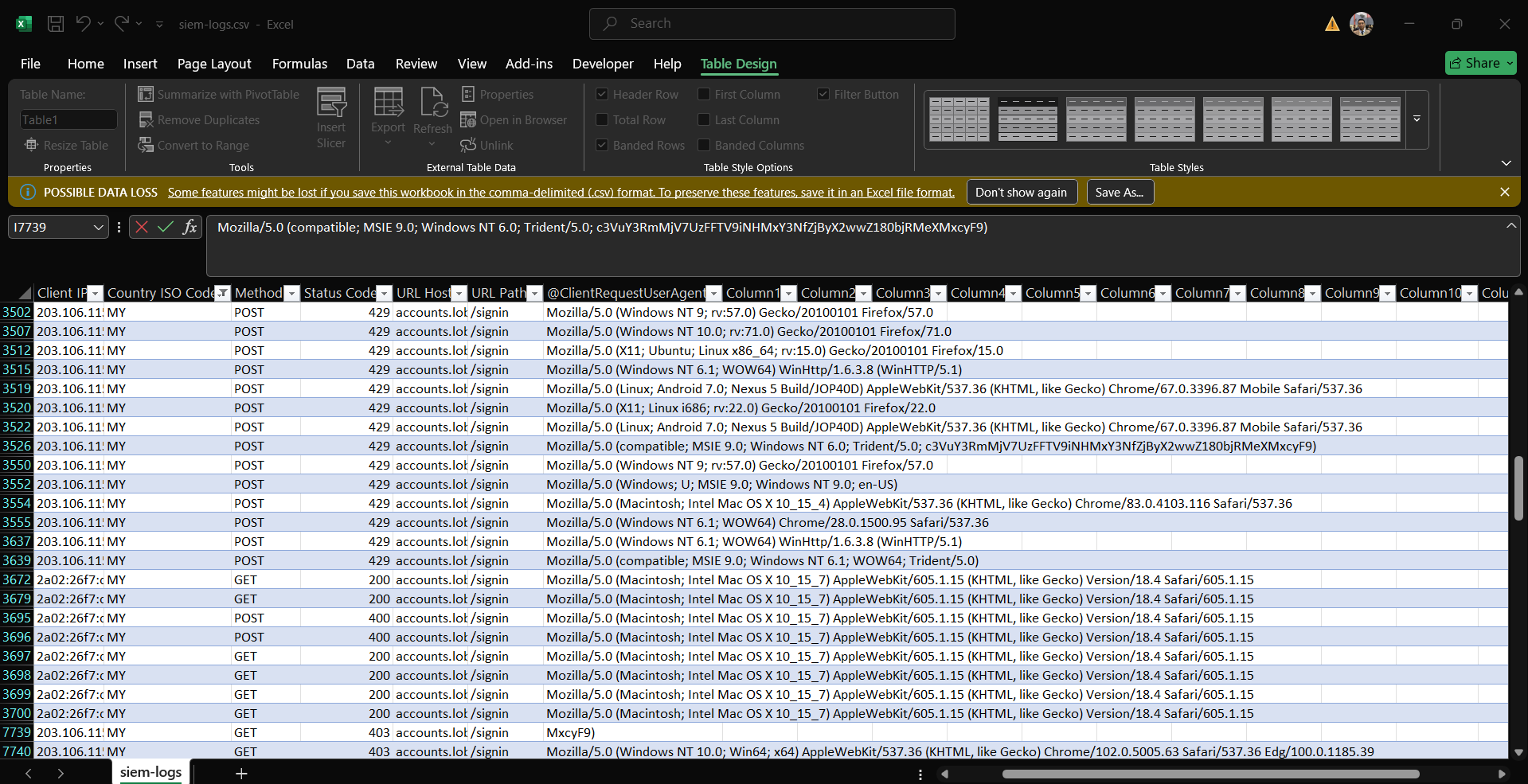The width and height of the screenshot is (1528, 784).
Task: Click the data loss warning link
Action: 561,192
